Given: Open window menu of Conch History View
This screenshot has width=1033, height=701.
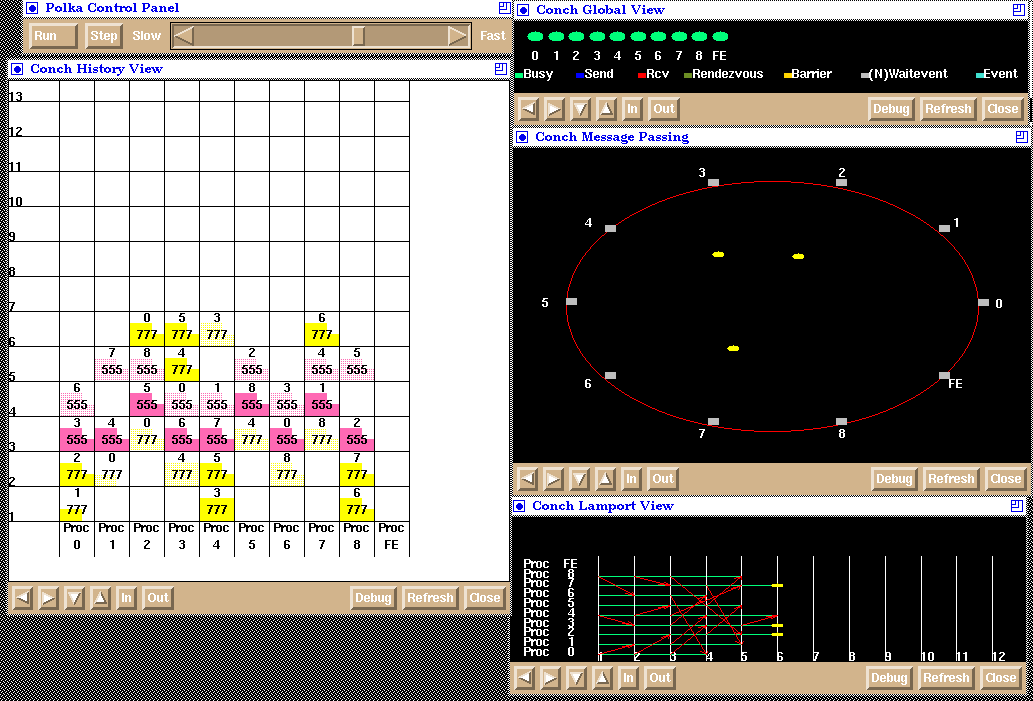Looking at the screenshot, I should (x=17, y=69).
